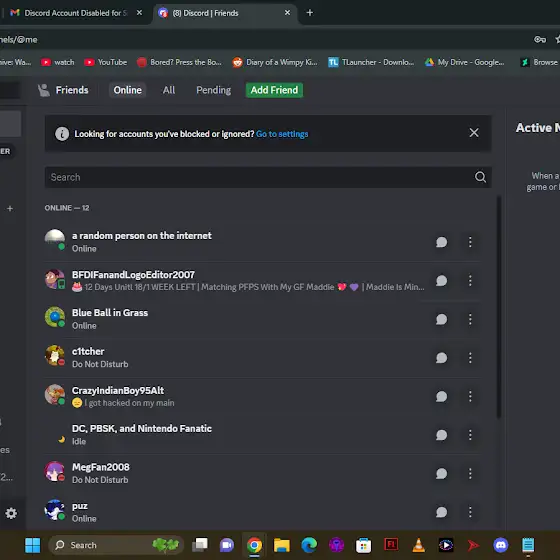Message Blue Ball in Grass
The image size is (560, 560).
(x=441, y=319)
